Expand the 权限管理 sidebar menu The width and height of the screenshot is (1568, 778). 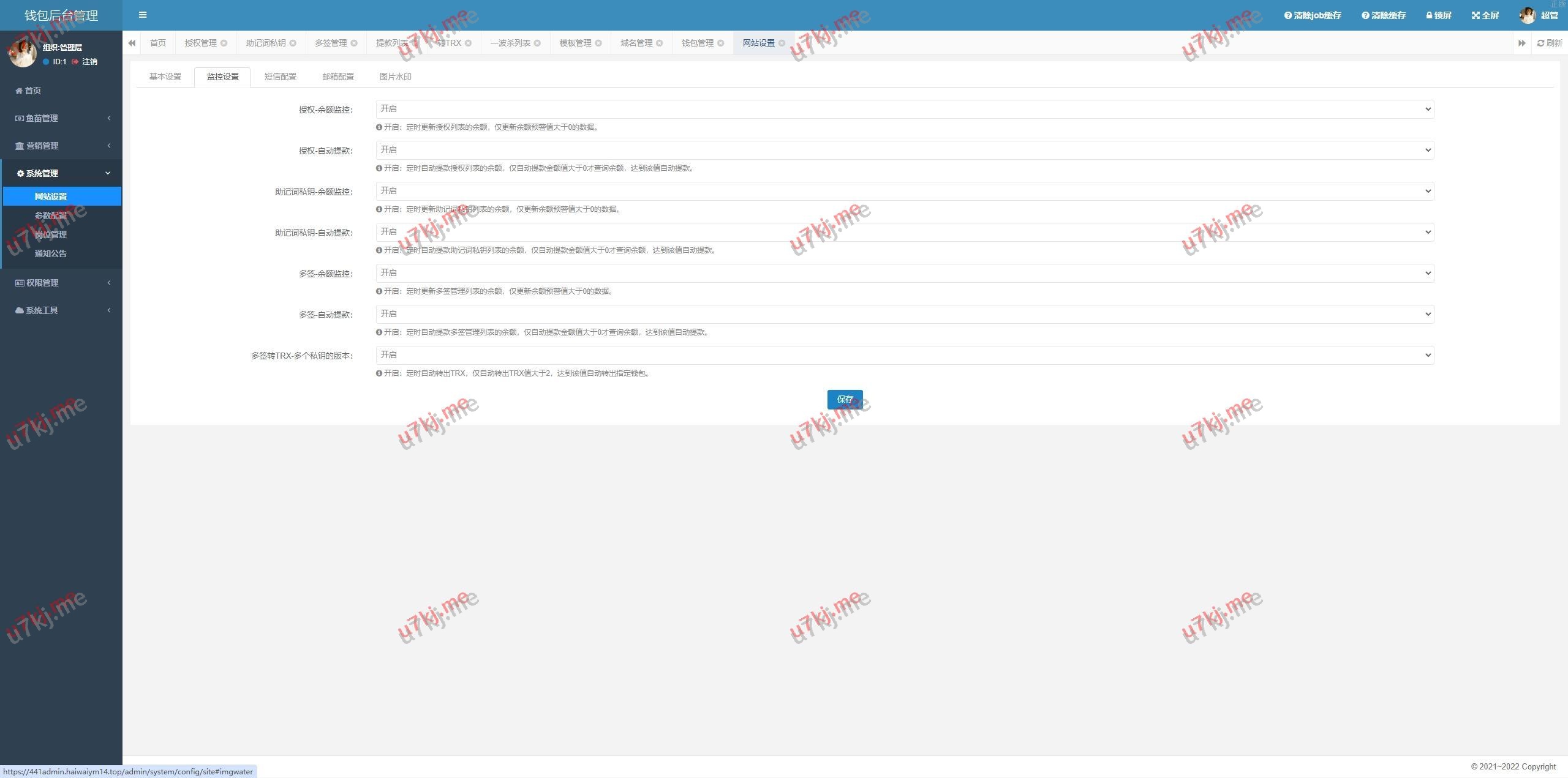tap(61, 283)
